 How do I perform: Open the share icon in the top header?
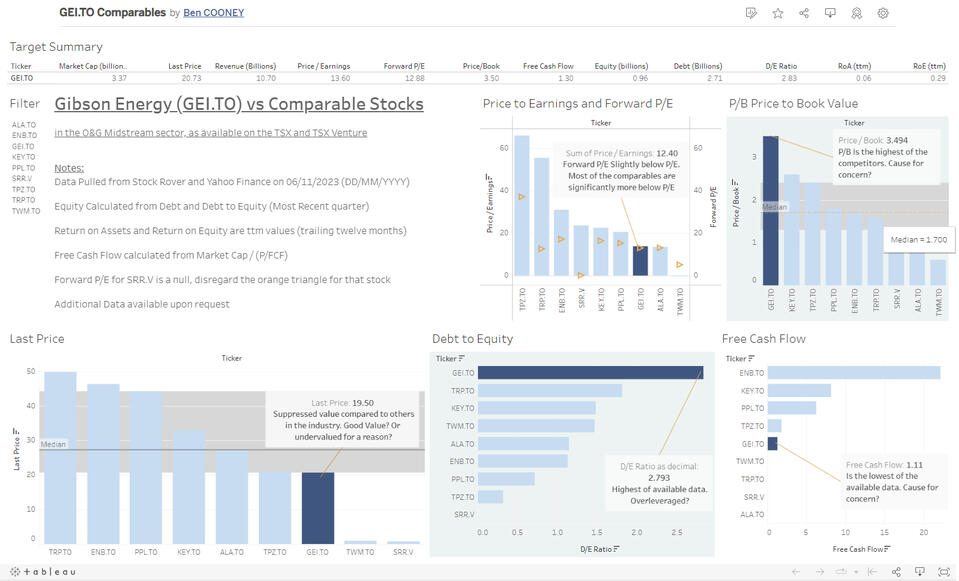[x=804, y=13]
